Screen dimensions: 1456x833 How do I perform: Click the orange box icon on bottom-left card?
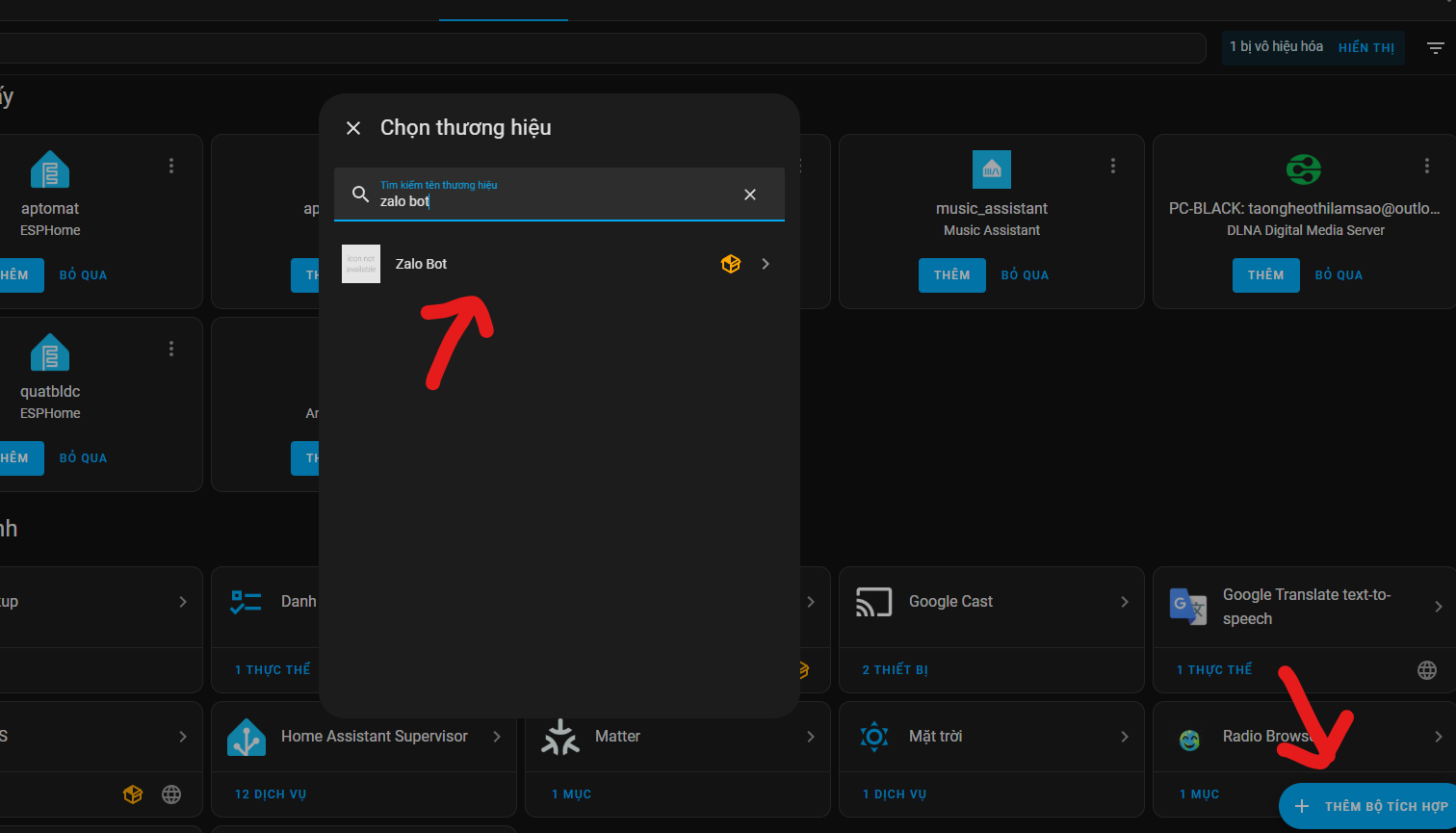[133, 794]
